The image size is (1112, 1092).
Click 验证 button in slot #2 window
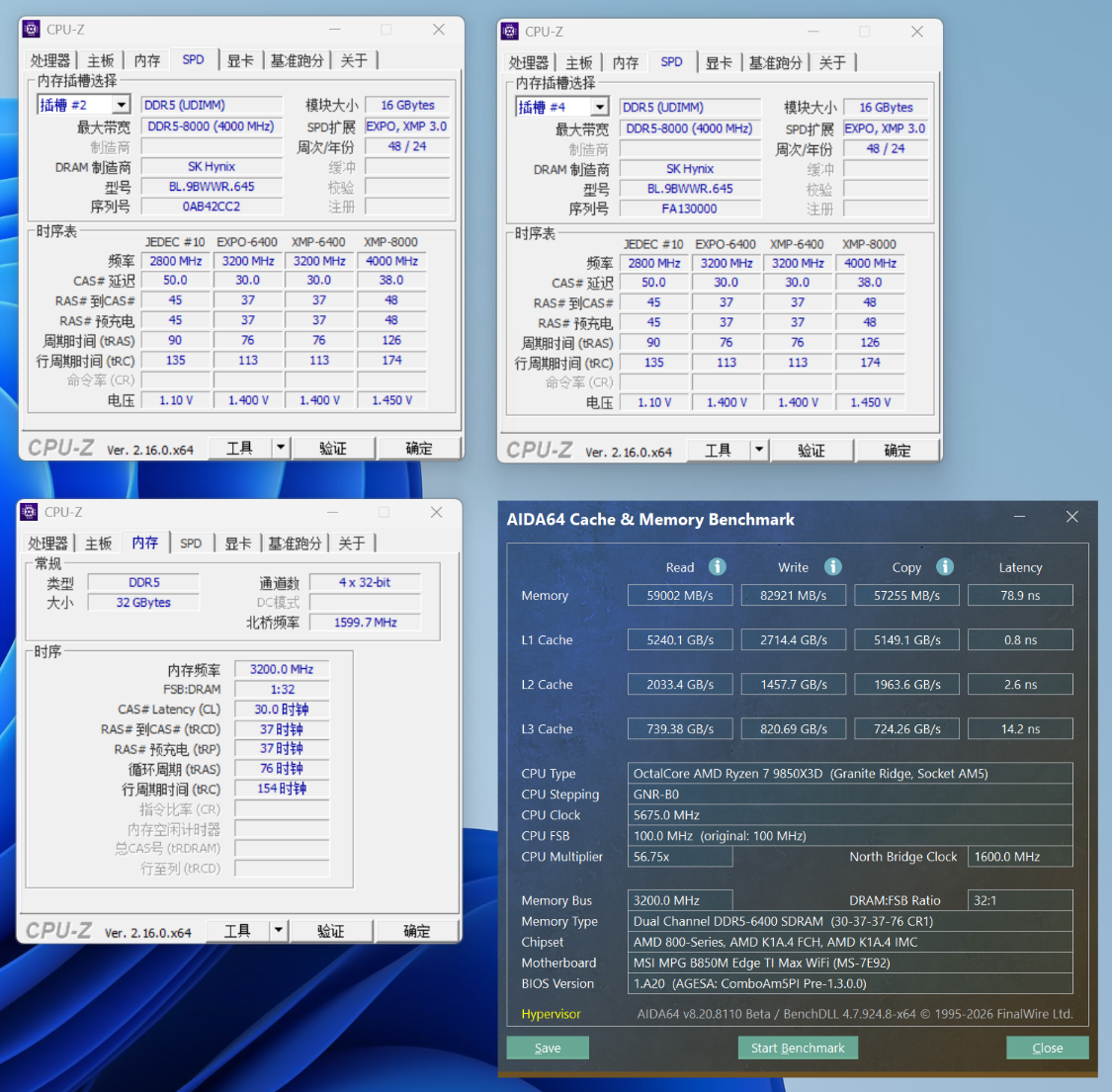click(332, 448)
